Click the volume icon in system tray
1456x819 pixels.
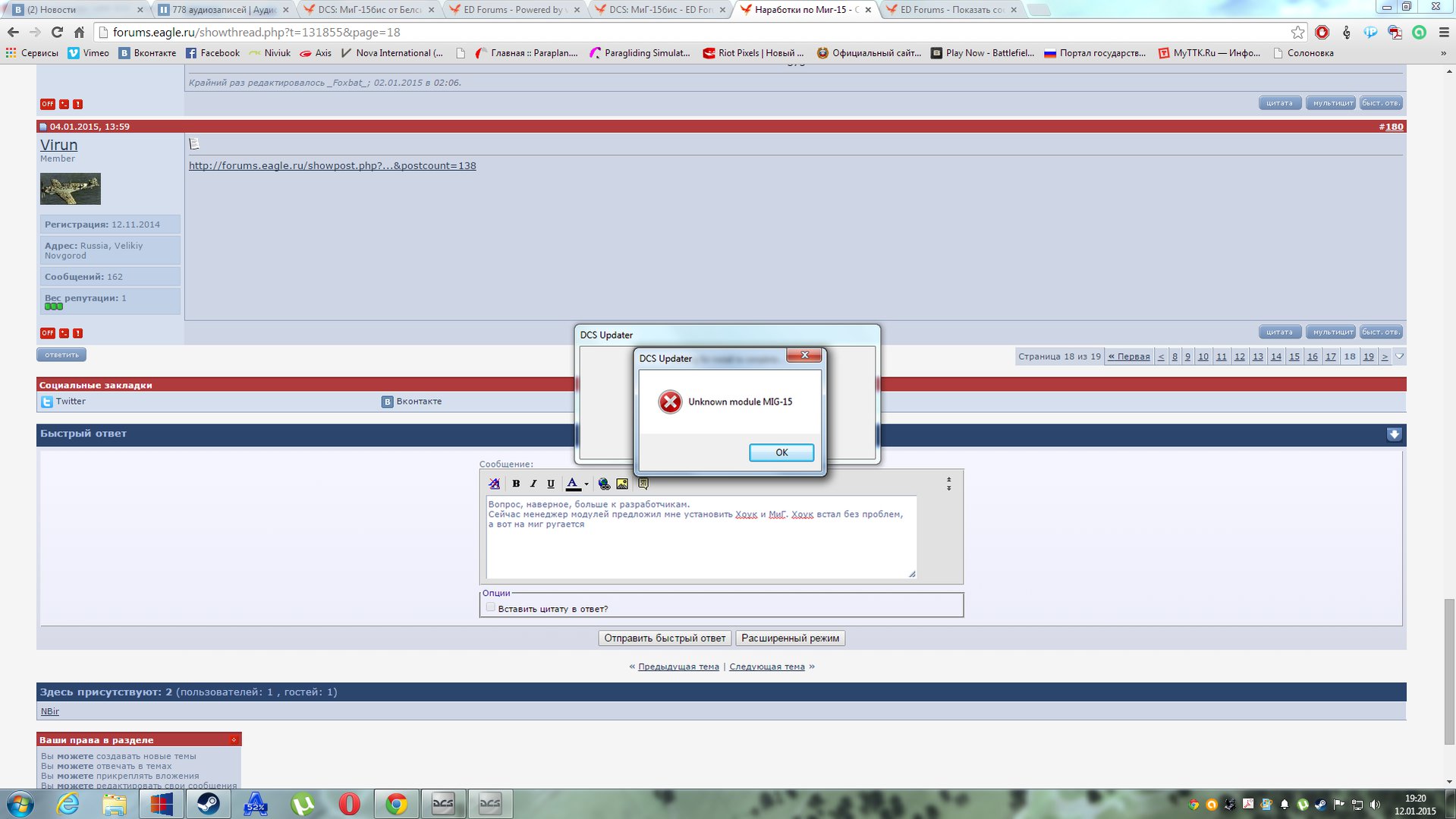tap(1375, 804)
